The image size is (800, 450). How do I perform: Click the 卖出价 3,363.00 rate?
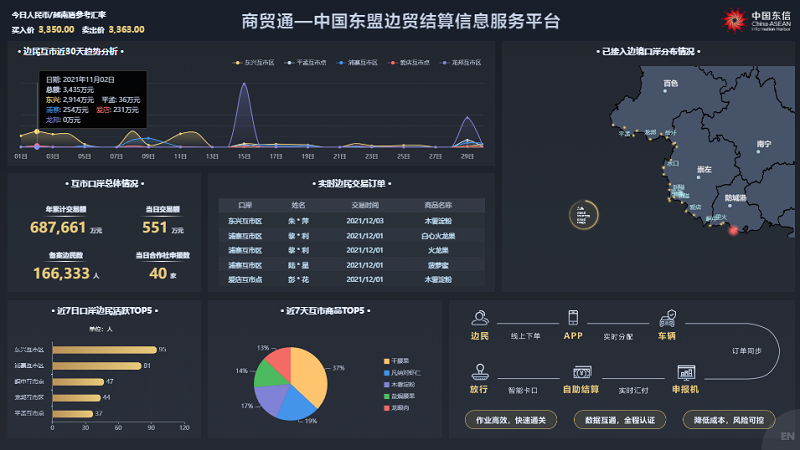[113, 30]
